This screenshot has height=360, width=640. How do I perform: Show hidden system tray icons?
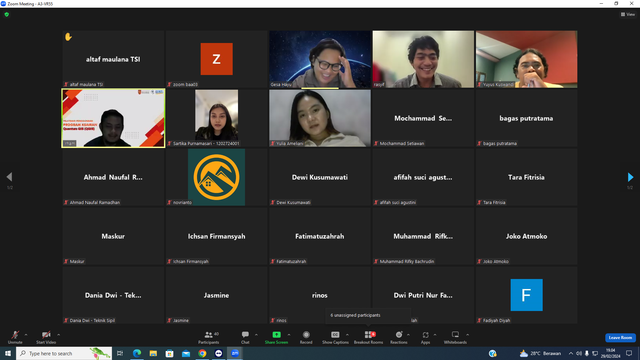[x=571, y=353]
